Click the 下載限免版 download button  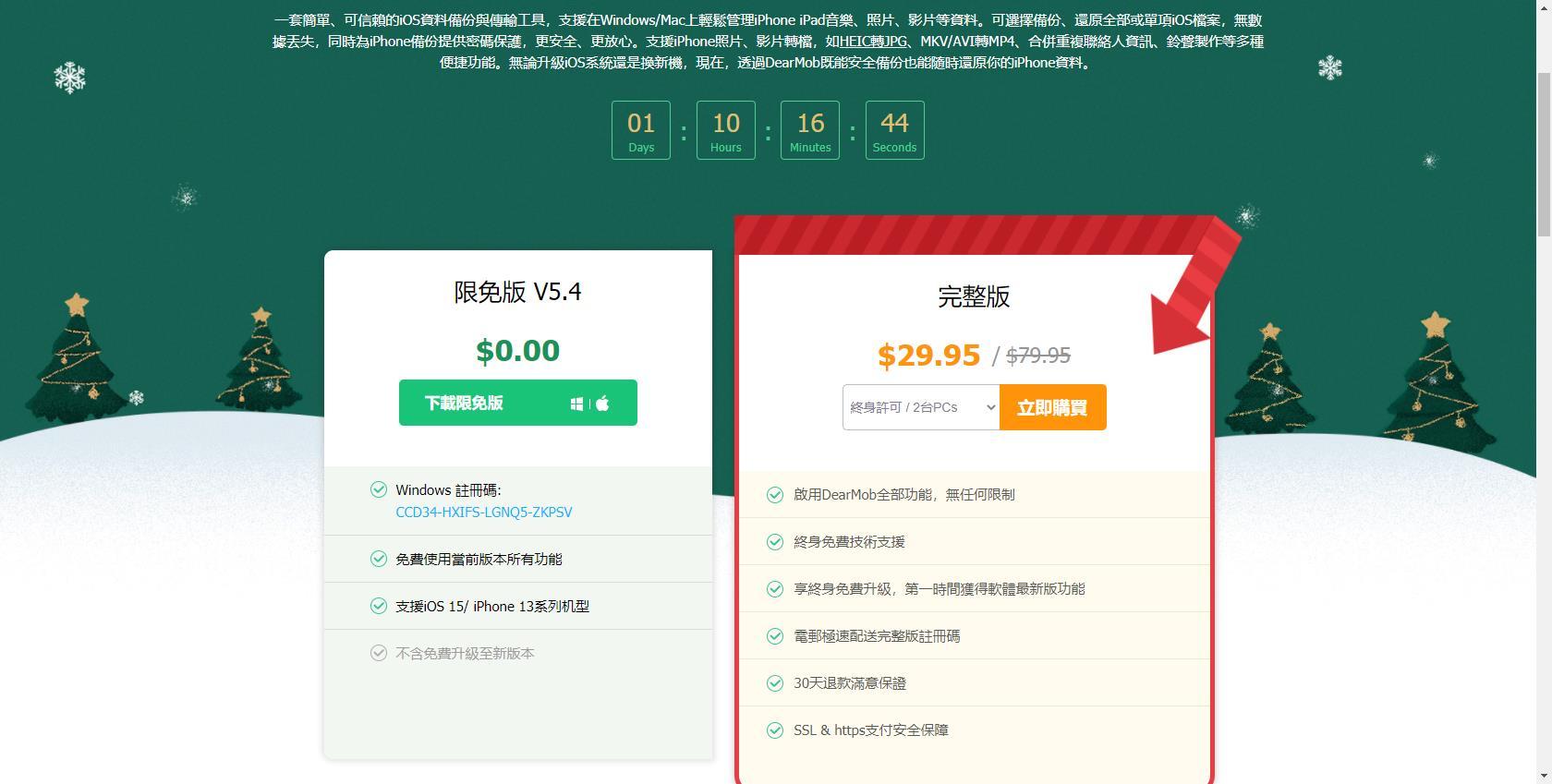[517, 403]
